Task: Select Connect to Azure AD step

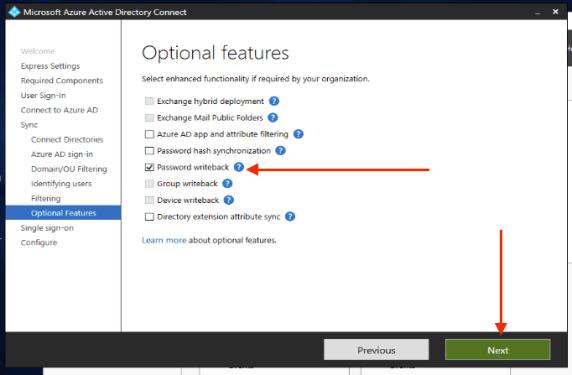Action: (x=59, y=110)
